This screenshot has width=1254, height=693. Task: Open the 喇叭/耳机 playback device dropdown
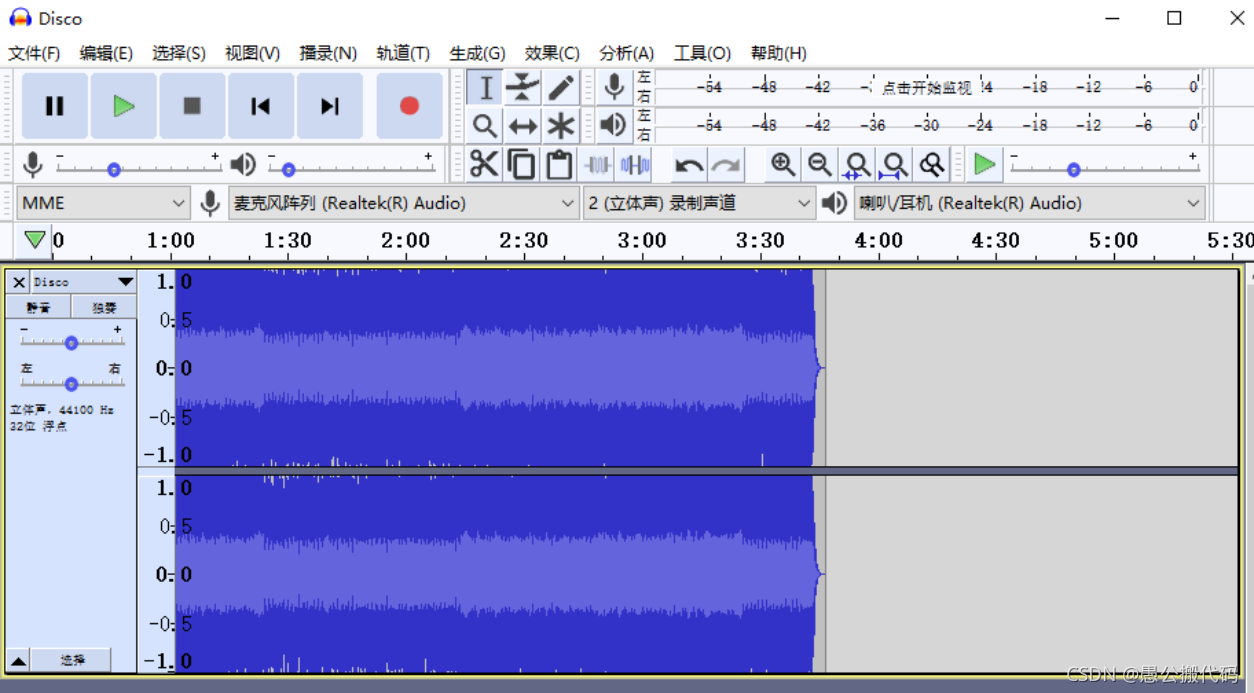(1029, 203)
